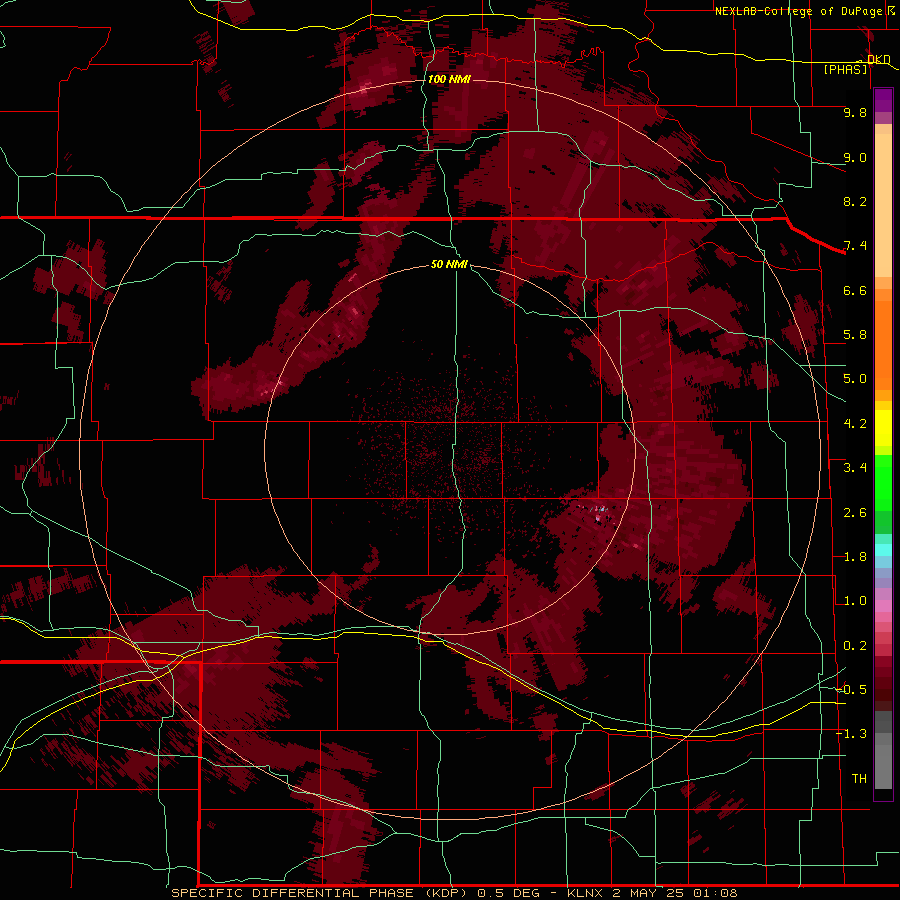Click the 5.8 scale value

pos(855,335)
